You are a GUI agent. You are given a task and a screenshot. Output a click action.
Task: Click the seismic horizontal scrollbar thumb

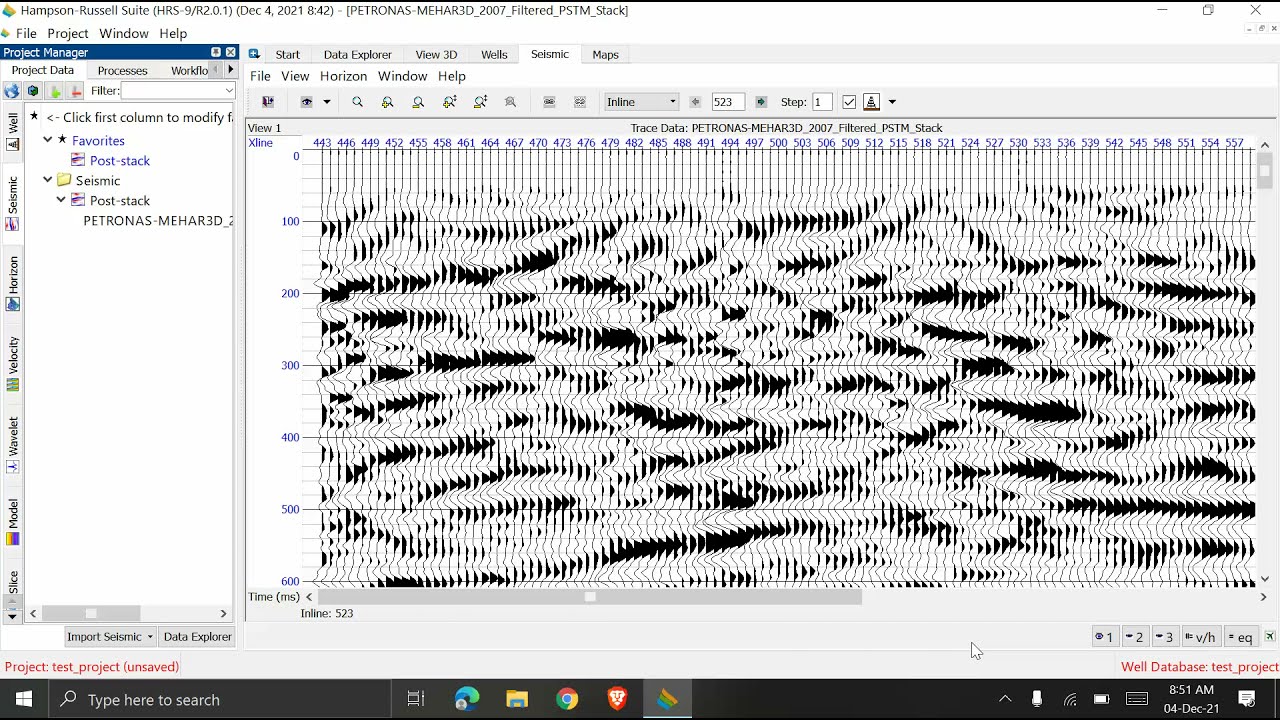click(590, 597)
